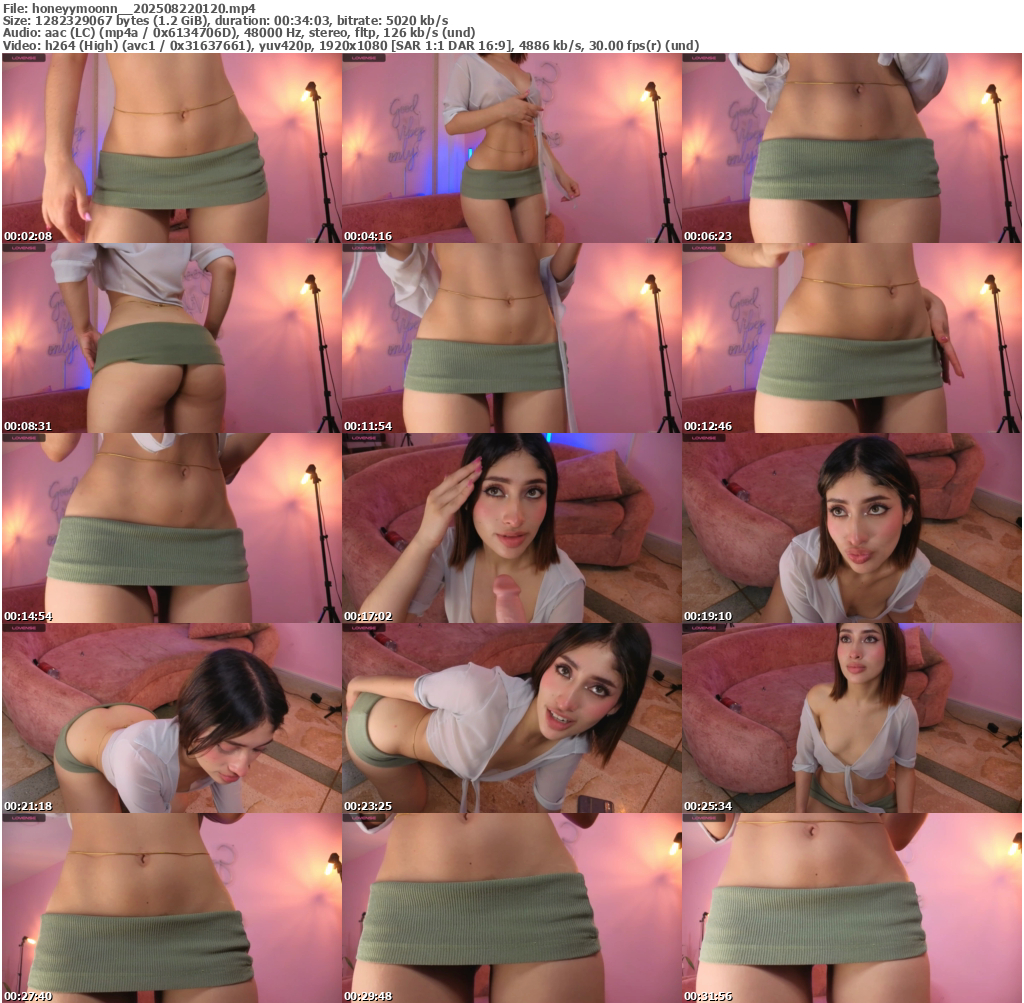1024x1003 pixels.
Task: Select the thumbnail timestamped 00:29:48
Action: coord(511,908)
